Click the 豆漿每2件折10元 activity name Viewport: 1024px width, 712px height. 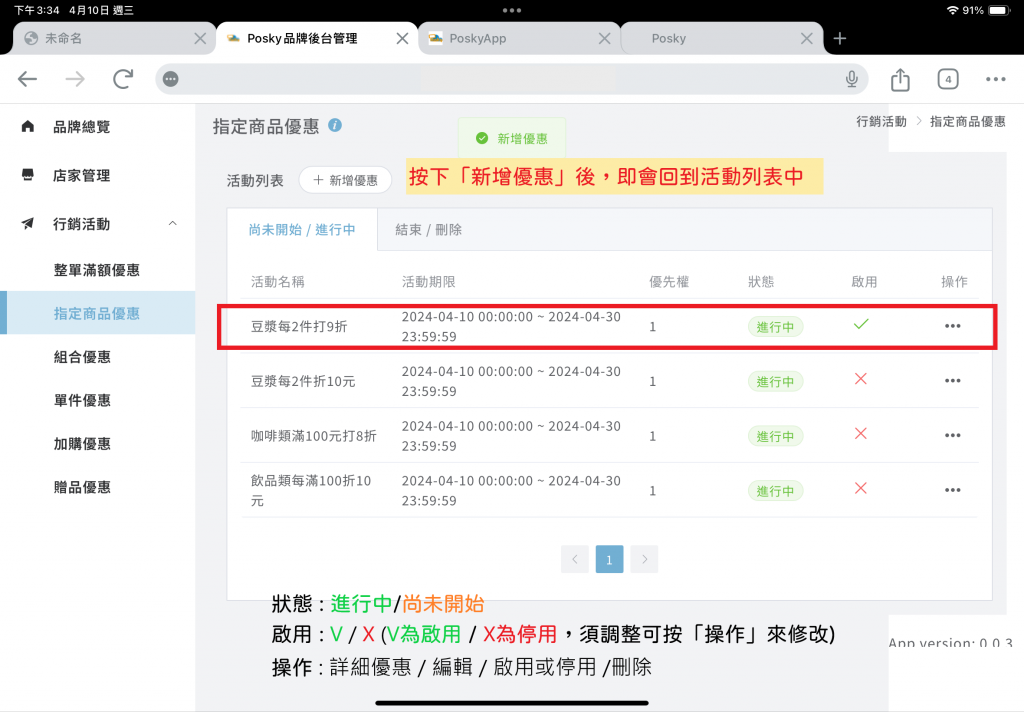(x=303, y=381)
